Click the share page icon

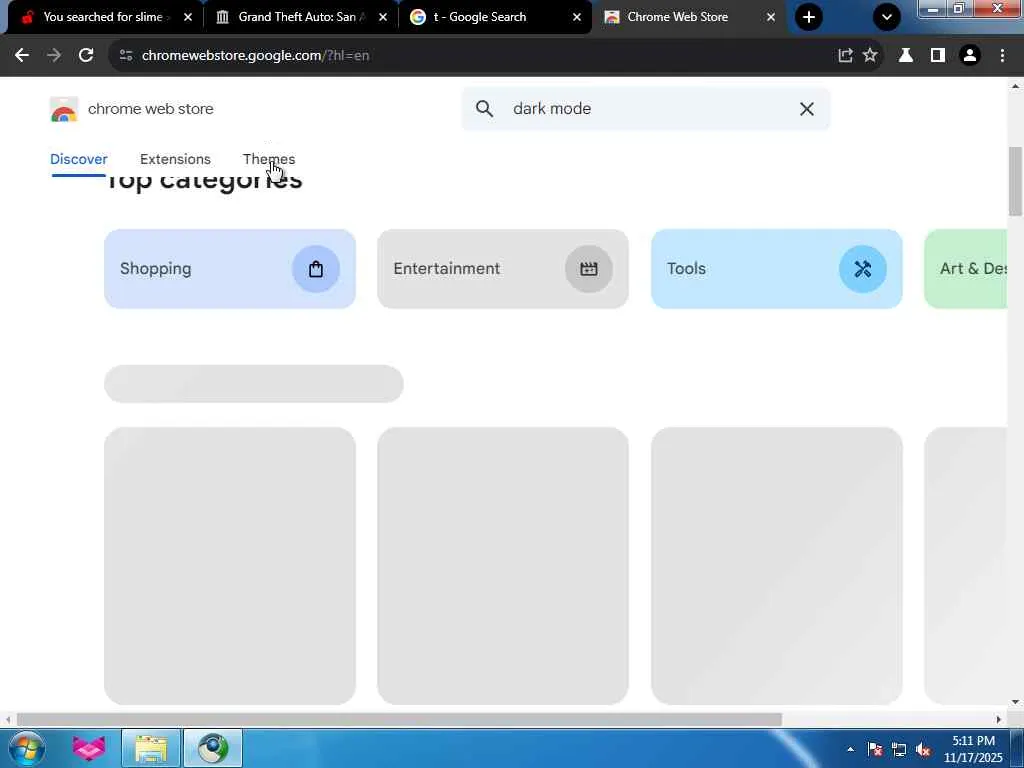[845, 56]
